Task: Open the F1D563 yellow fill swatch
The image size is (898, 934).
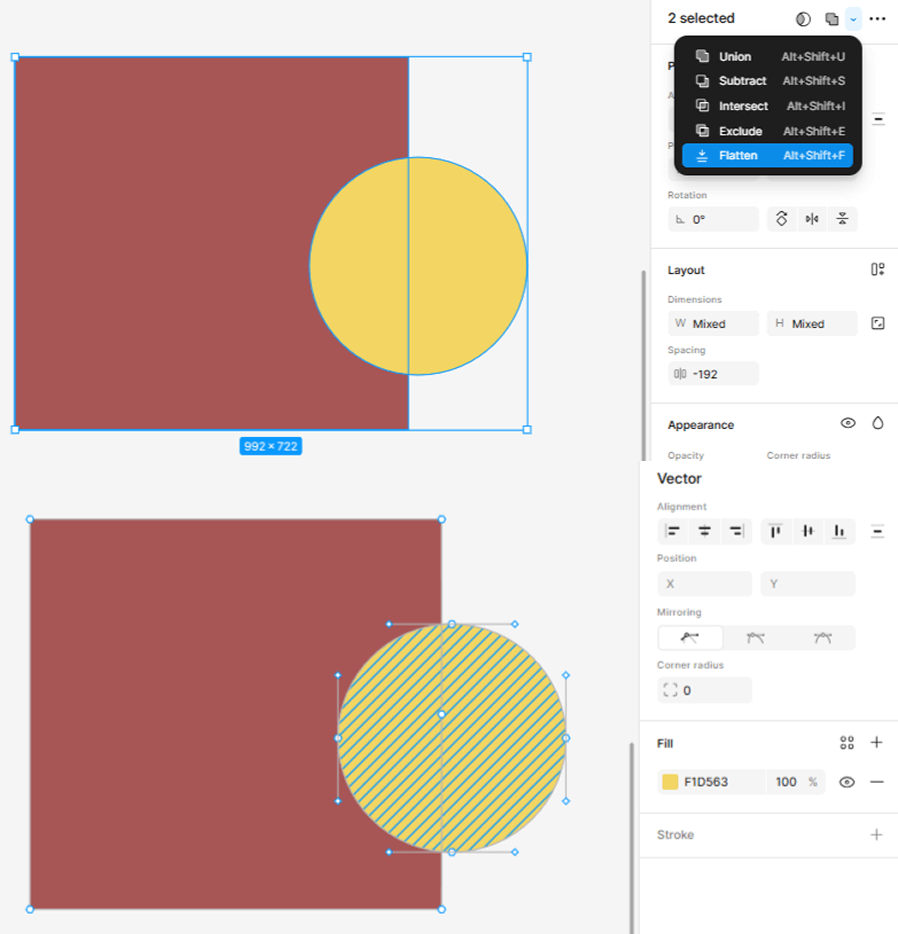Action: [x=671, y=782]
